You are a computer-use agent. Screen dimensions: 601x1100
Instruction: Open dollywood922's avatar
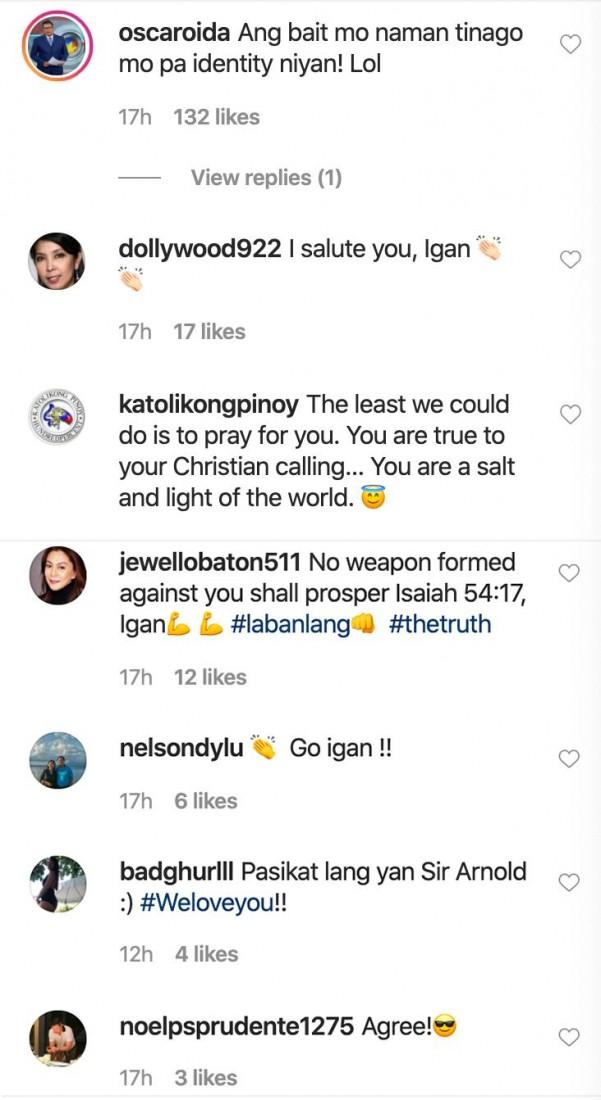click(57, 261)
